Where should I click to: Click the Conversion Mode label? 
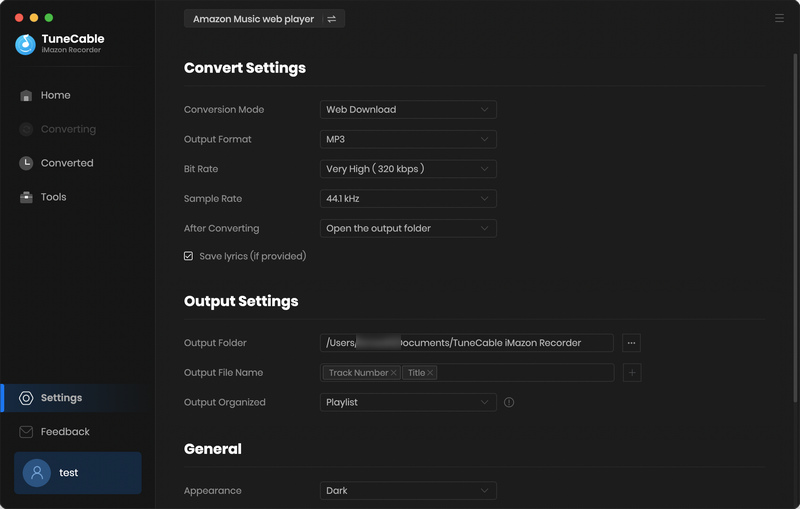[x=224, y=110]
